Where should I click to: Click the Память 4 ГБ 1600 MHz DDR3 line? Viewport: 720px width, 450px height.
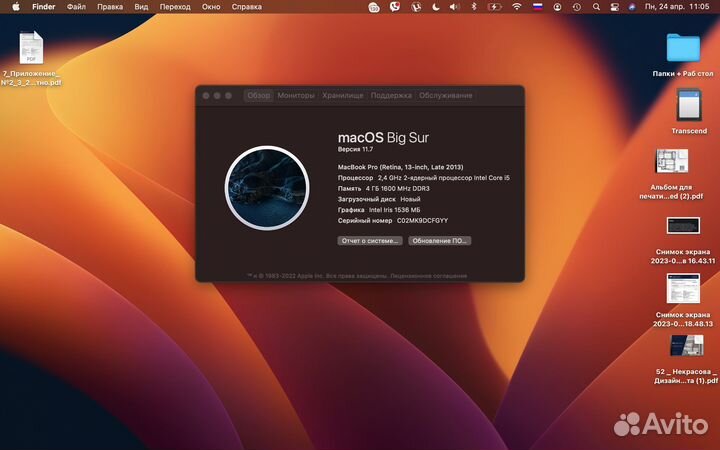384,188
